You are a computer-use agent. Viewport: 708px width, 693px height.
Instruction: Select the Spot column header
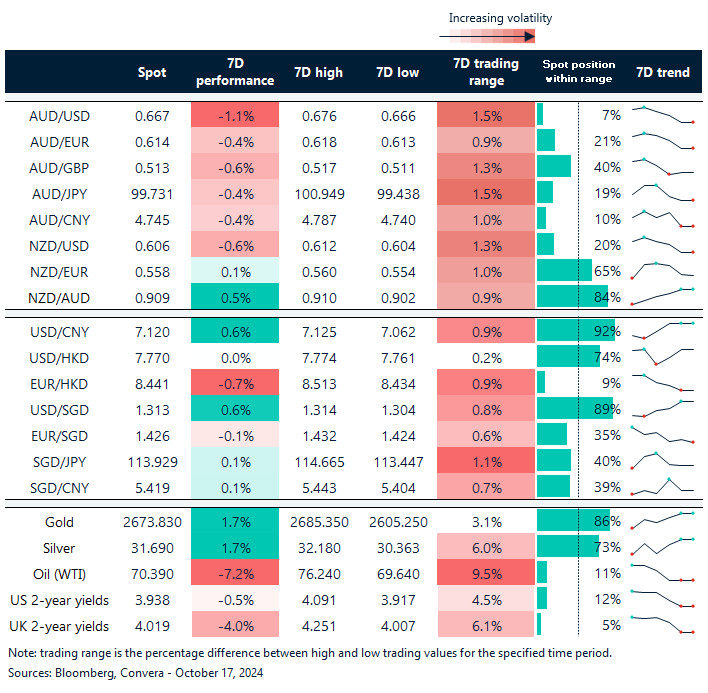coord(152,73)
